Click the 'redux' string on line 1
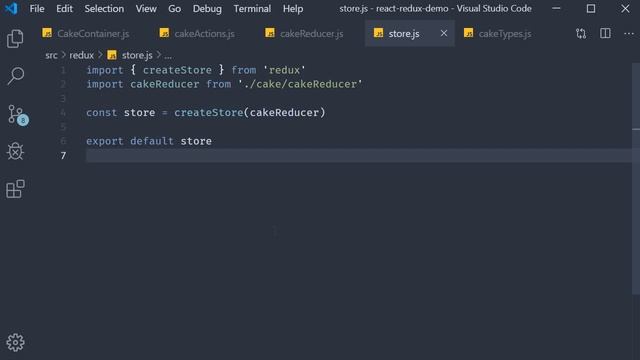The height and width of the screenshot is (360, 640). coord(284,70)
